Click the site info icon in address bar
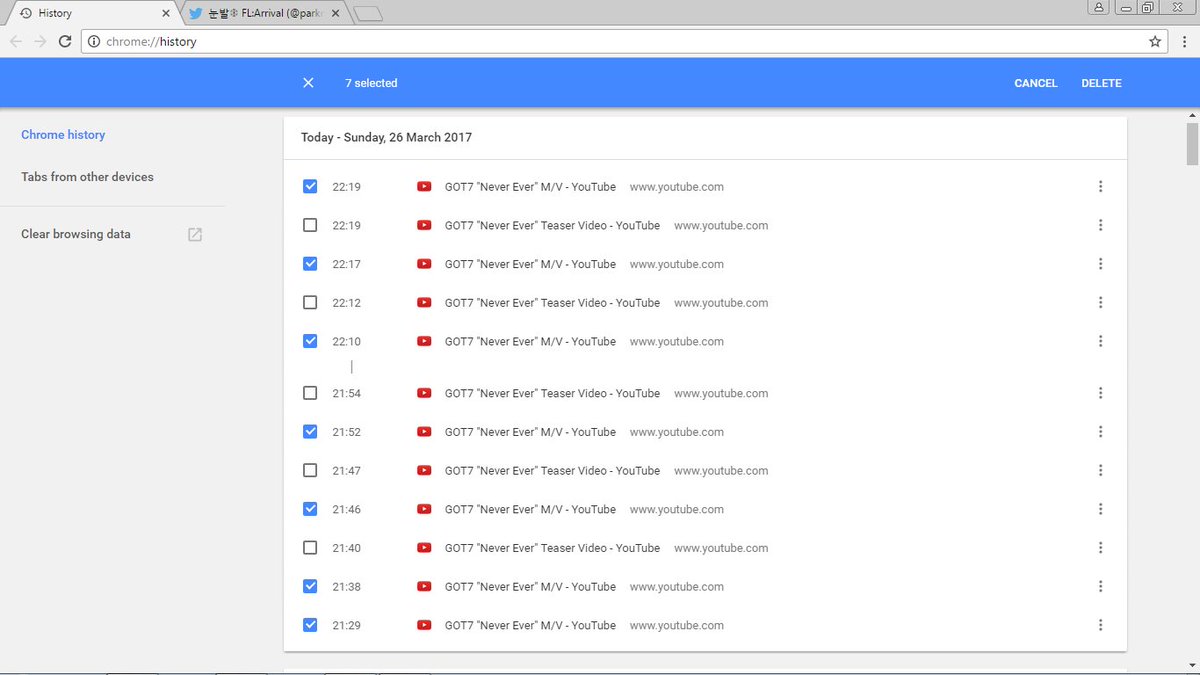1200x675 pixels. [94, 42]
